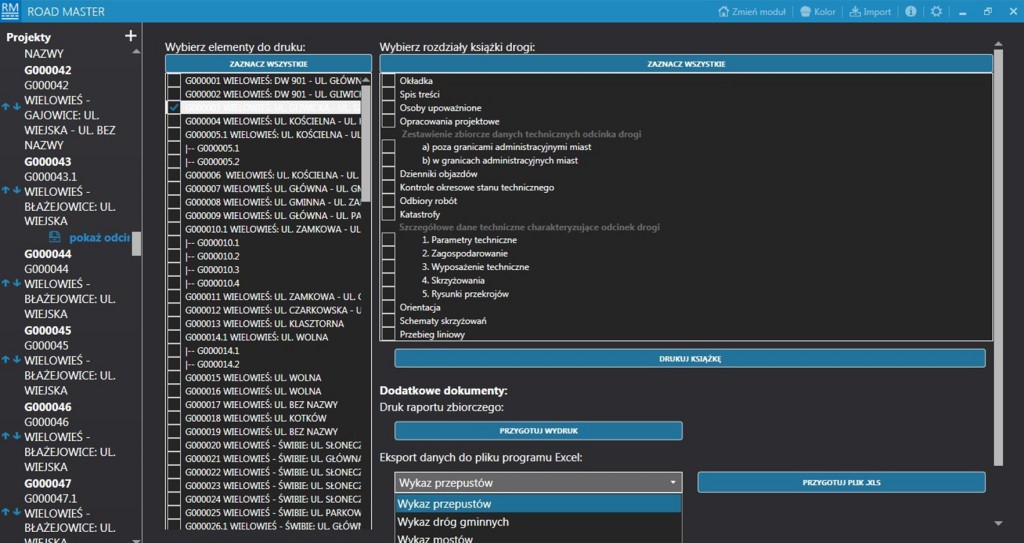Click Osoby upoważnione chapter label
This screenshot has height=543, width=1024.
click(440, 108)
